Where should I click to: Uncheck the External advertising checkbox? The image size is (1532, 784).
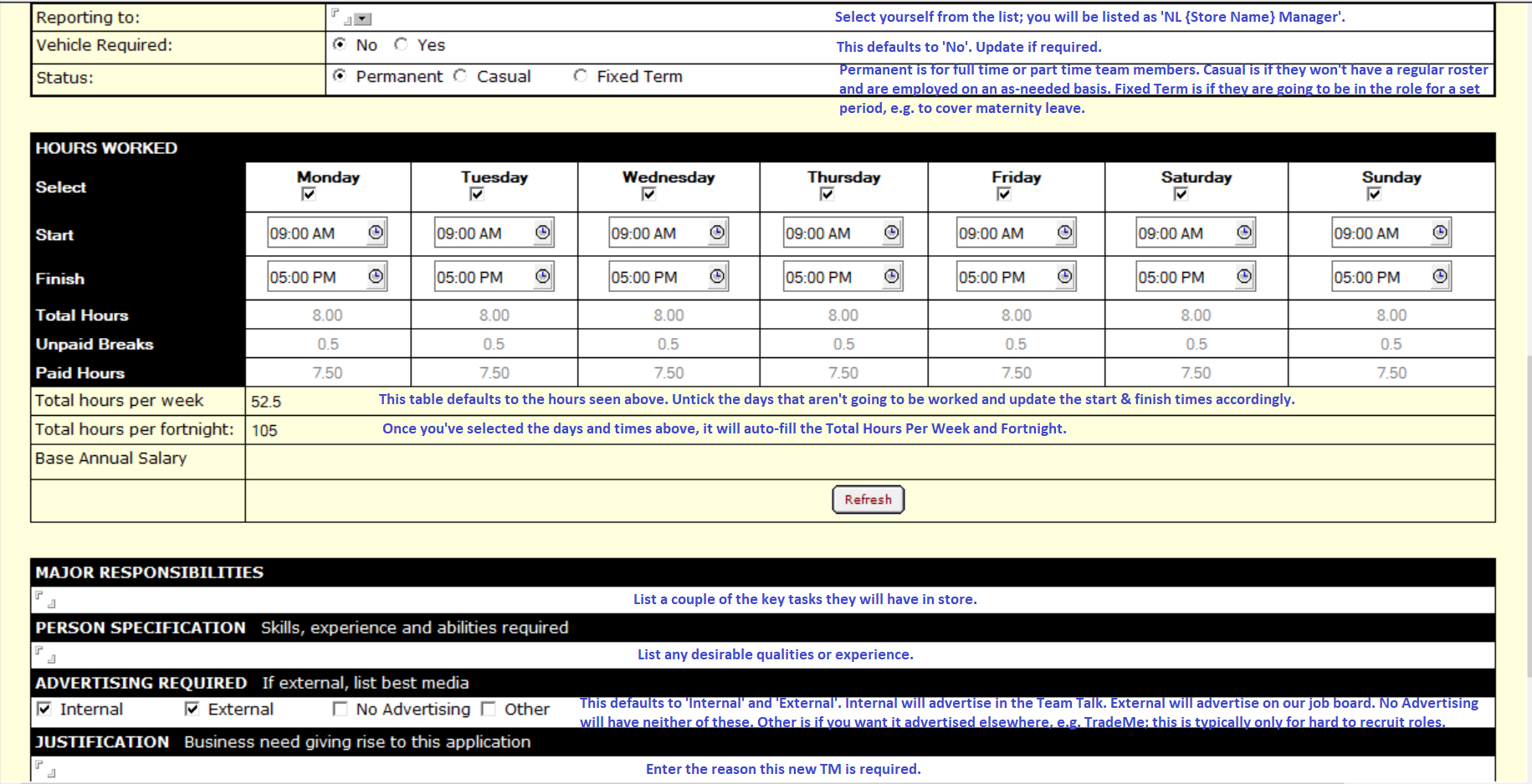click(192, 709)
